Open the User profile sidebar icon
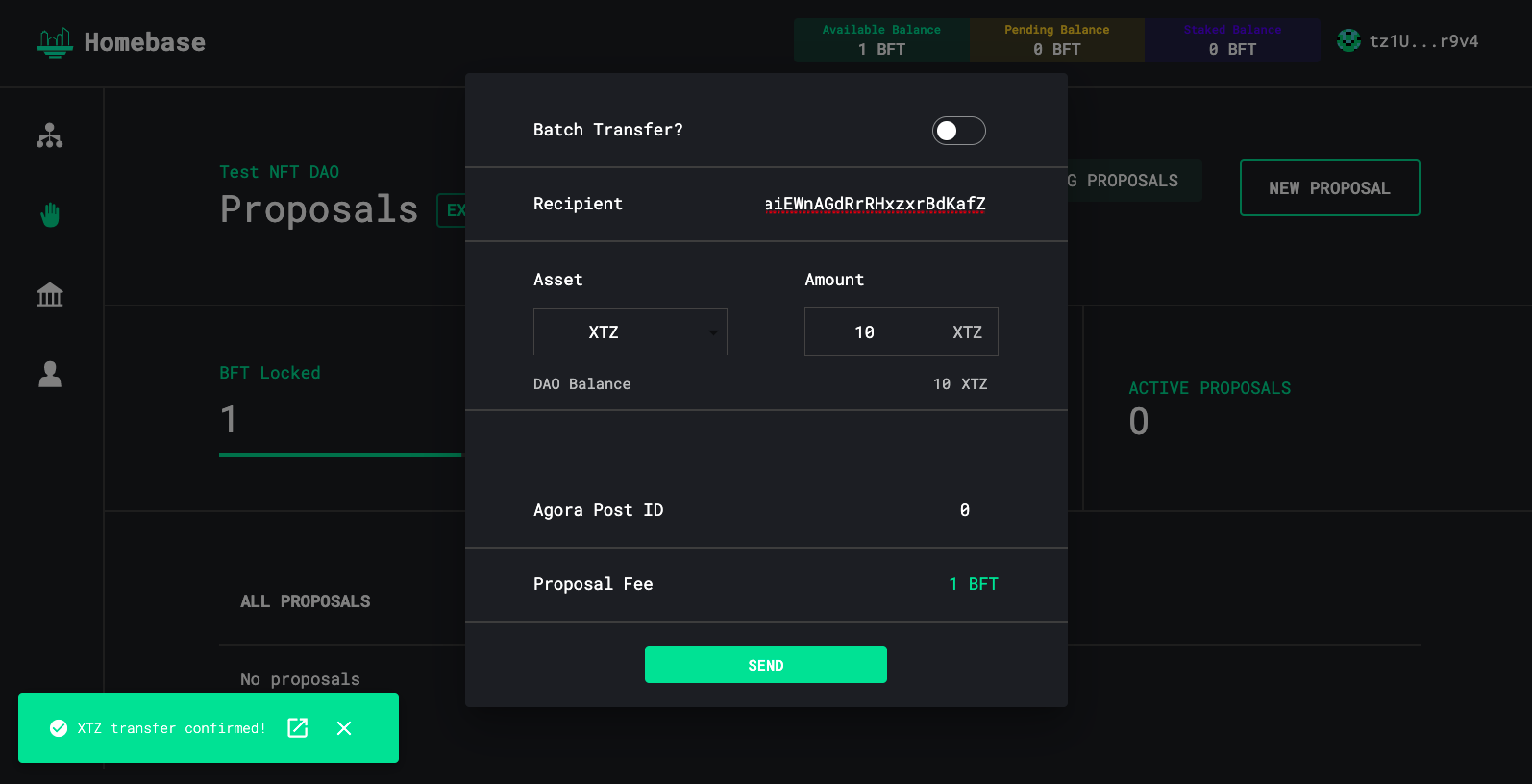The height and width of the screenshot is (784, 1532). pyautogui.click(x=50, y=374)
